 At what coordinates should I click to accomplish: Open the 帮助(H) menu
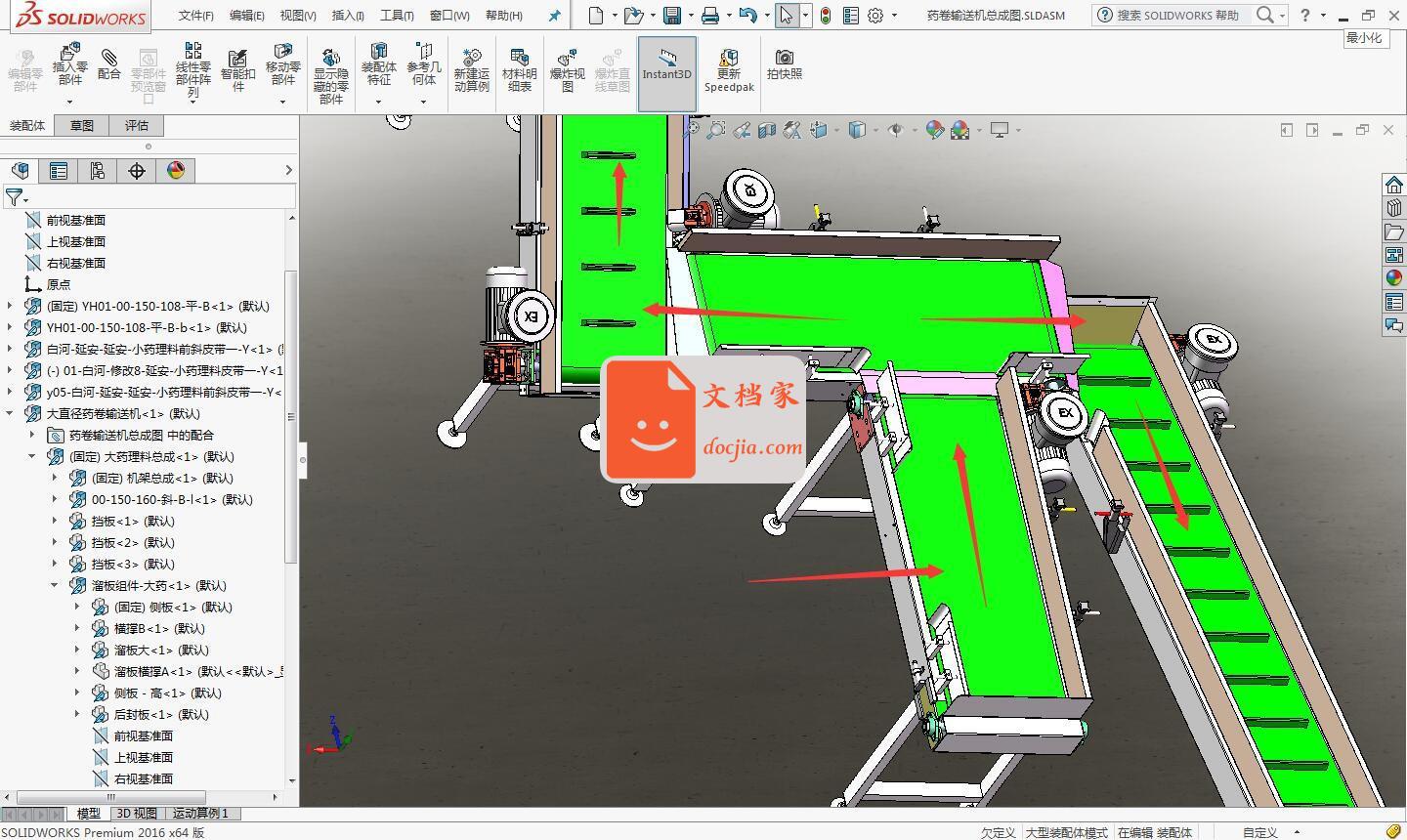tap(504, 16)
